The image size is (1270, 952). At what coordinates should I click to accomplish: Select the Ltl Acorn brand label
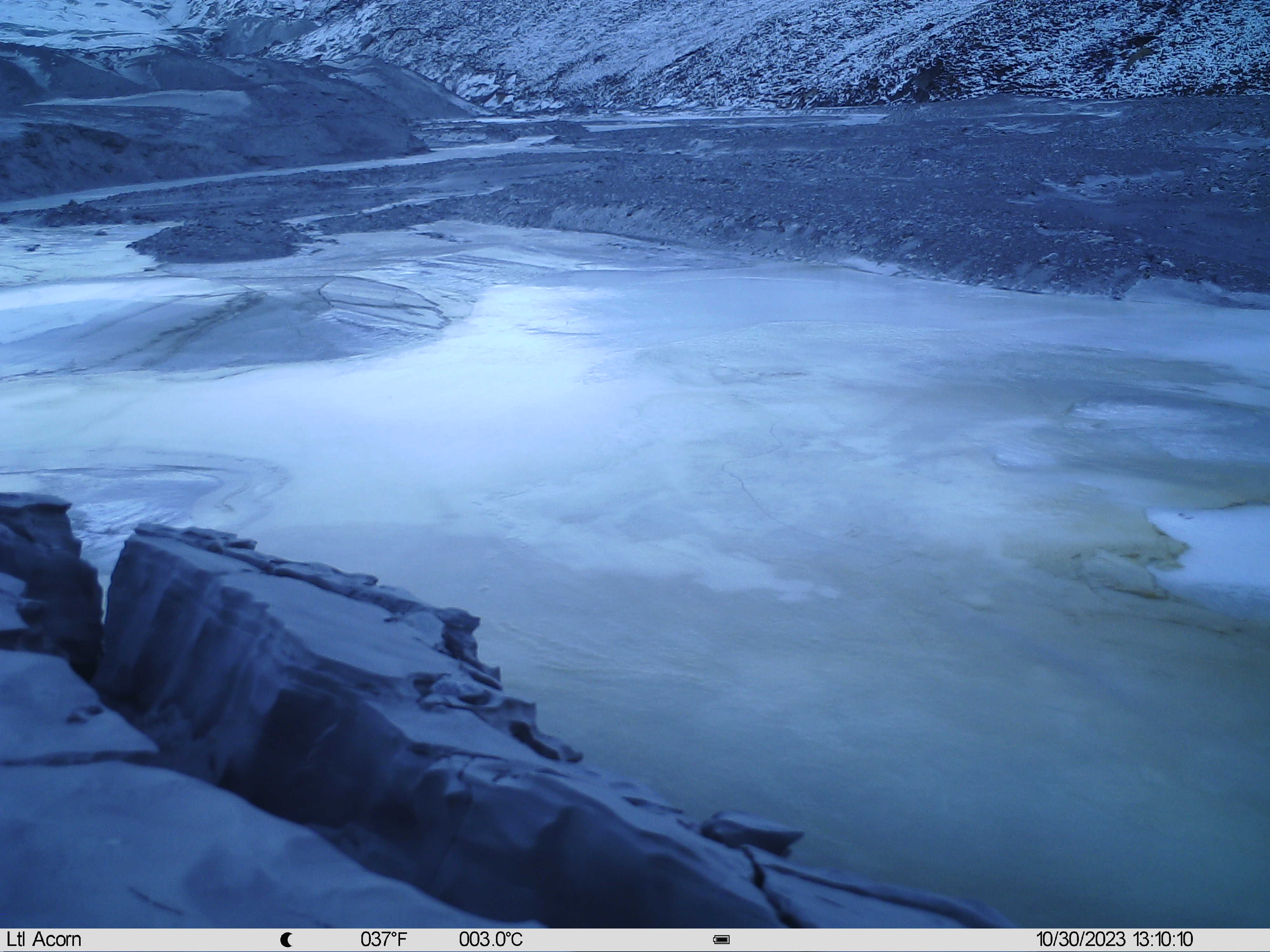tap(44, 939)
